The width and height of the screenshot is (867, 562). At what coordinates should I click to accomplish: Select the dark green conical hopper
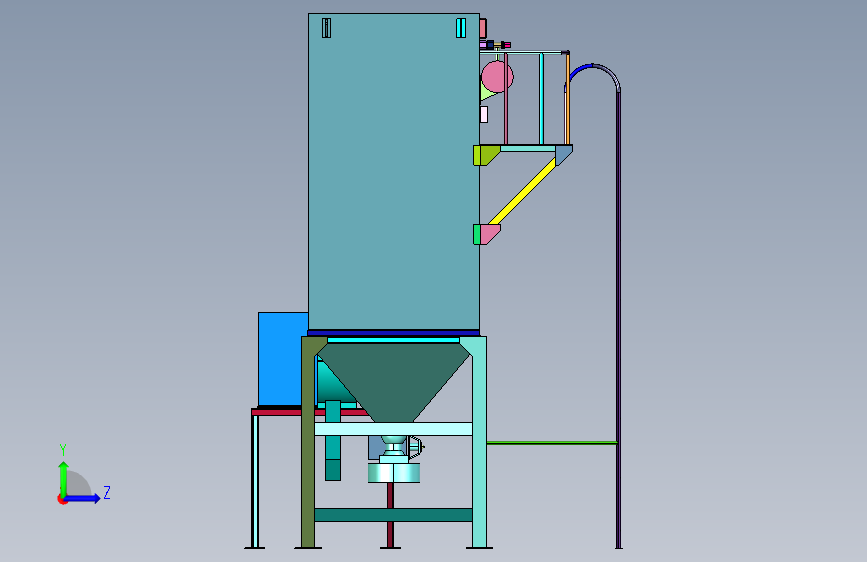pos(394,382)
